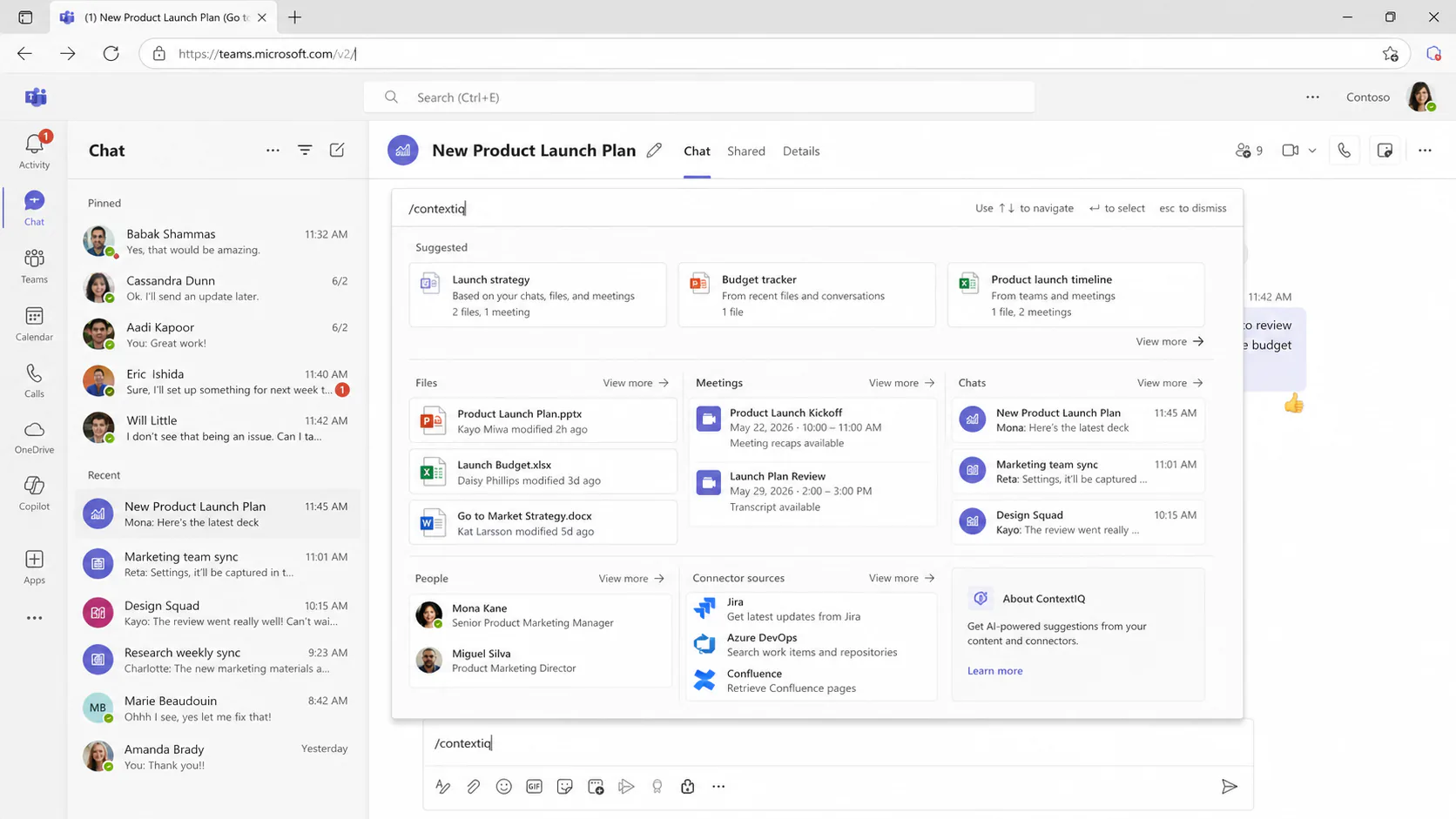
Task: Open the Calls section in sidebar
Action: pyautogui.click(x=34, y=380)
